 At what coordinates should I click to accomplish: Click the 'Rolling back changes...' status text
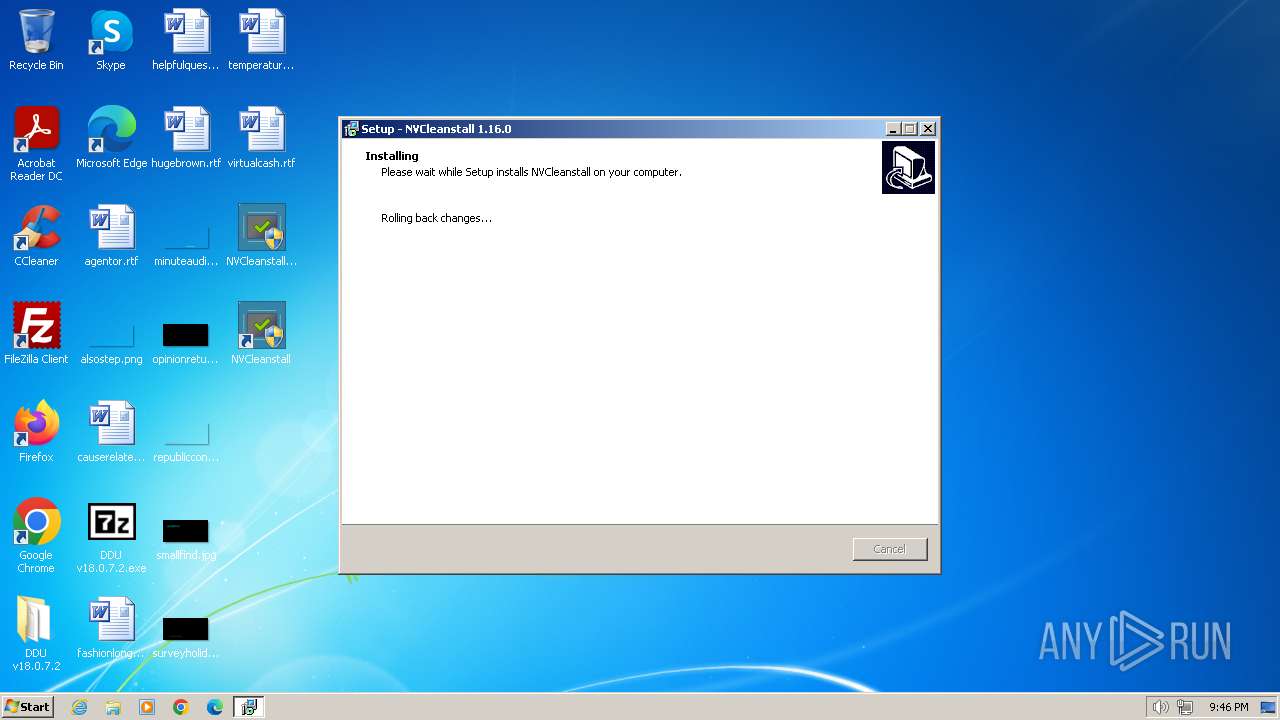pyautogui.click(x=436, y=218)
